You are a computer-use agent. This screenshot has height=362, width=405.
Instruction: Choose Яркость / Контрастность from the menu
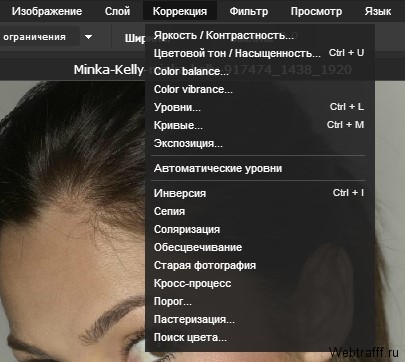pyautogui.click(x=260, y=35)
